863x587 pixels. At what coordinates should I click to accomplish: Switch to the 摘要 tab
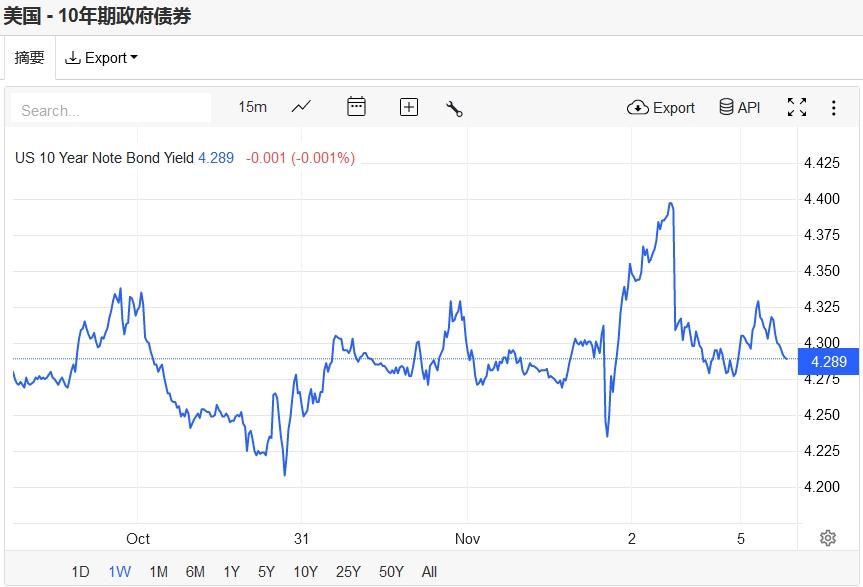[29, 58]
